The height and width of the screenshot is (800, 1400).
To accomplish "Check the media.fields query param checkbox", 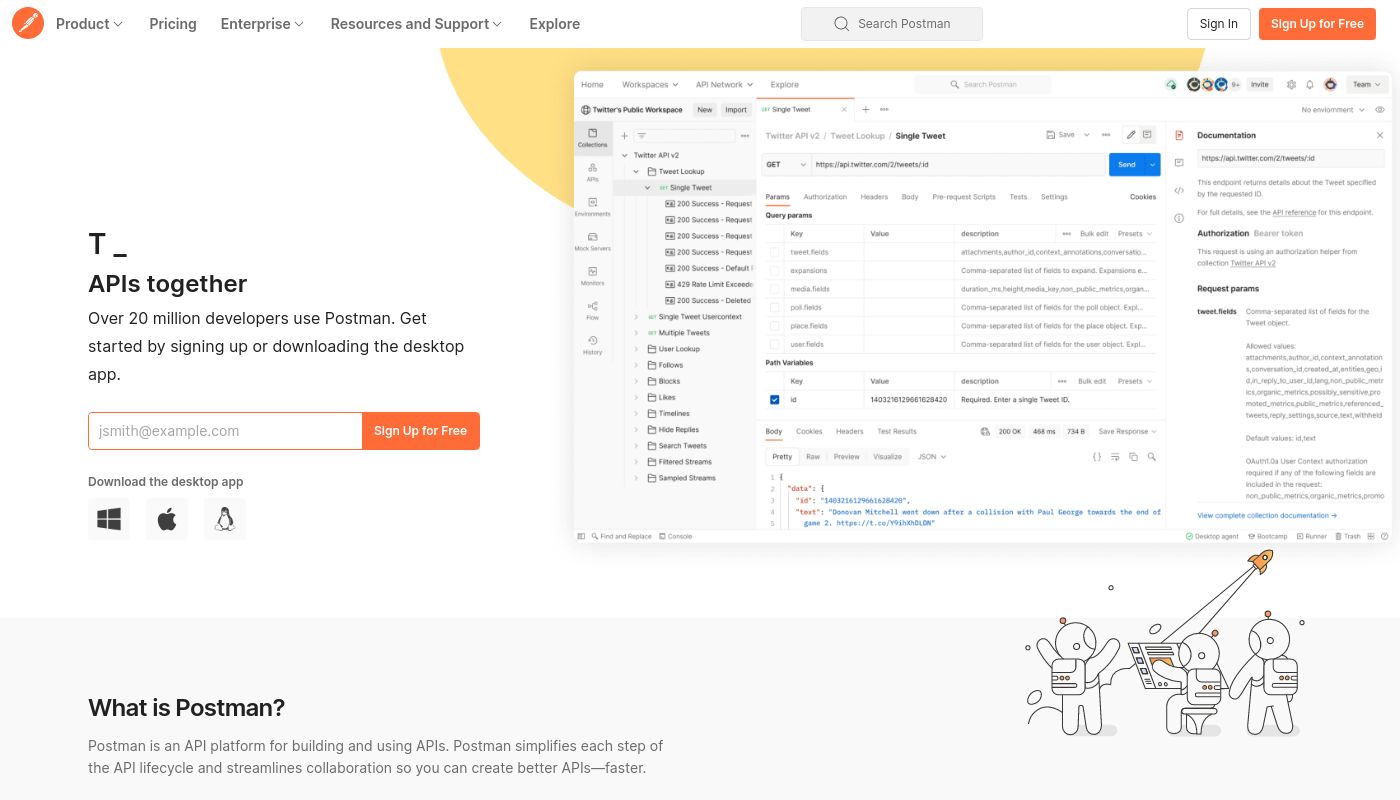I will (x=774, y=289).
